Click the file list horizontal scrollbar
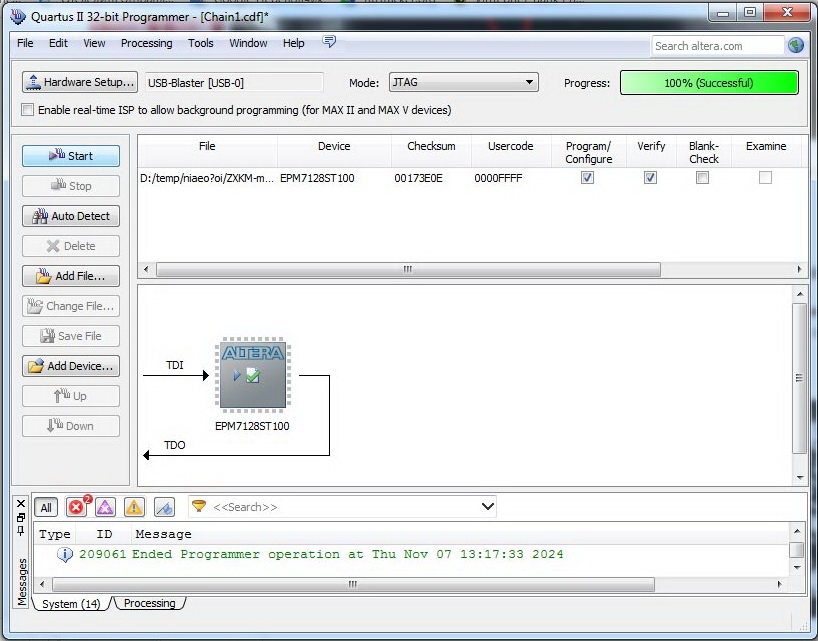Image resolution: width=818 pixels, height=641 pixels. pos(408,269)
